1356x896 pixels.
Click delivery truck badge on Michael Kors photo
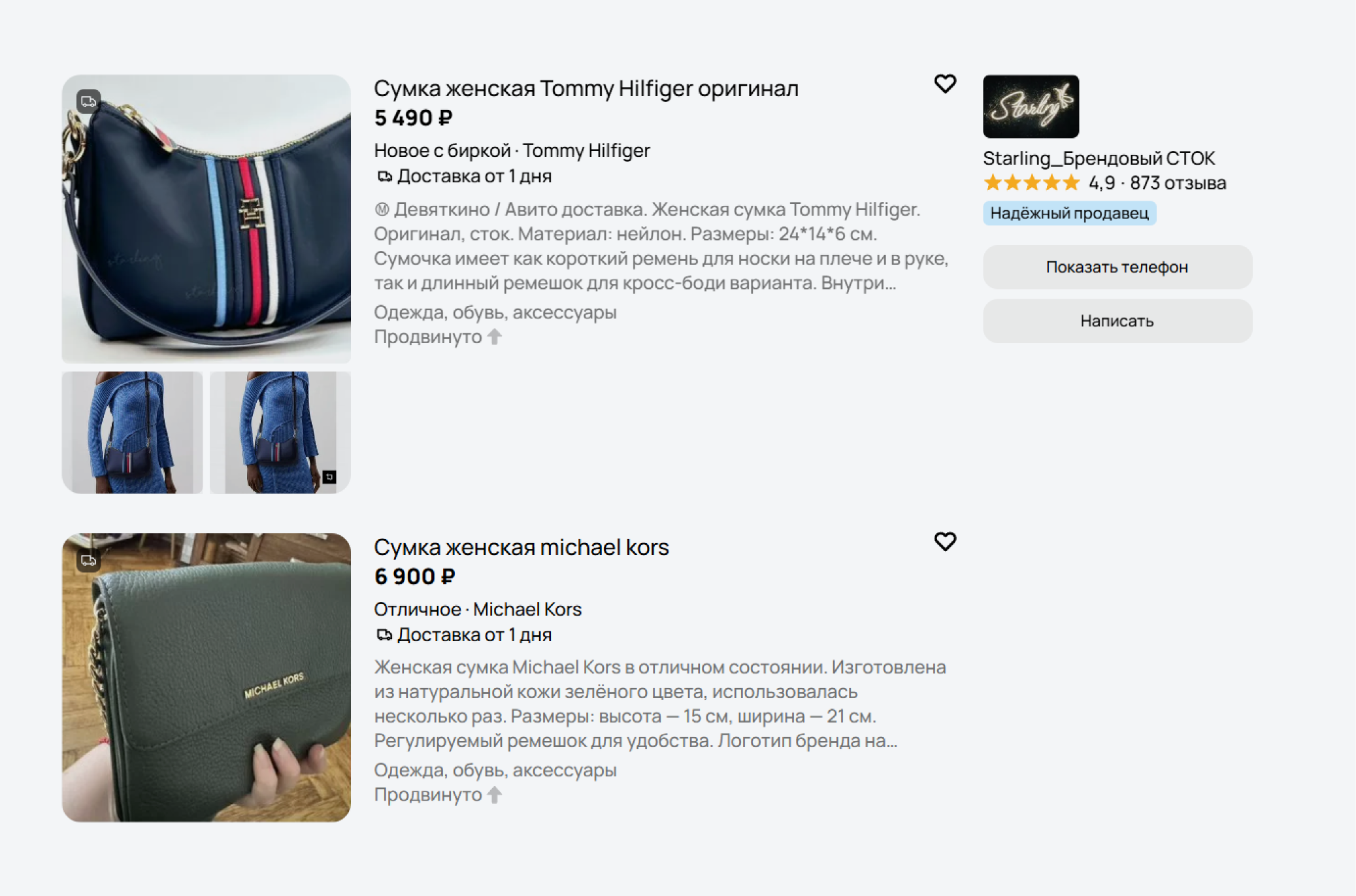tap(88, 560)
